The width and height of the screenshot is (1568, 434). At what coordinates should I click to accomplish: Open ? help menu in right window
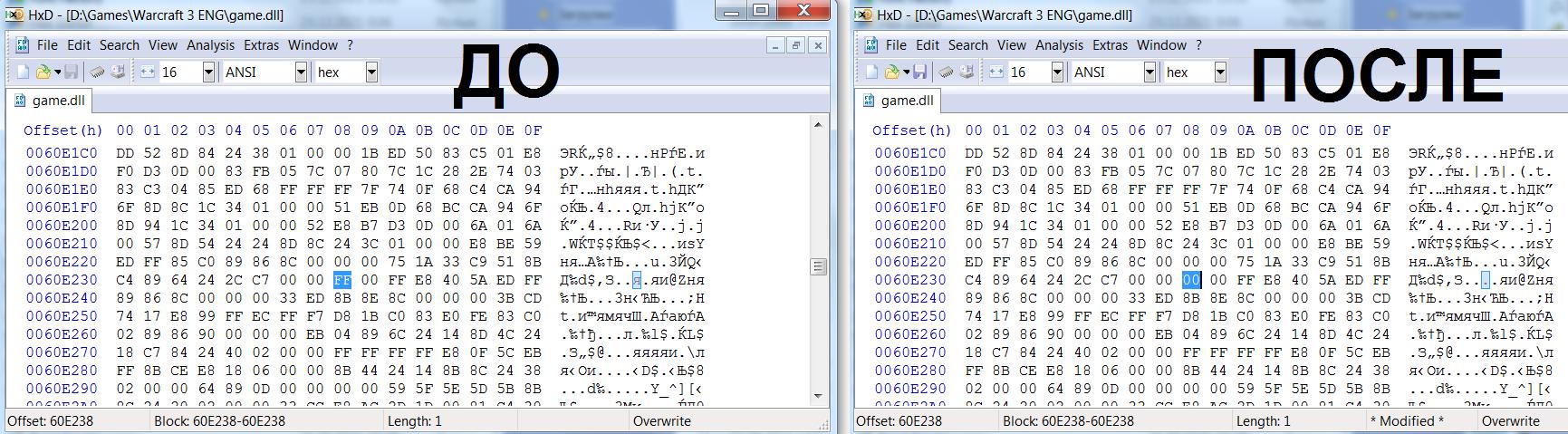(1198, 44)
